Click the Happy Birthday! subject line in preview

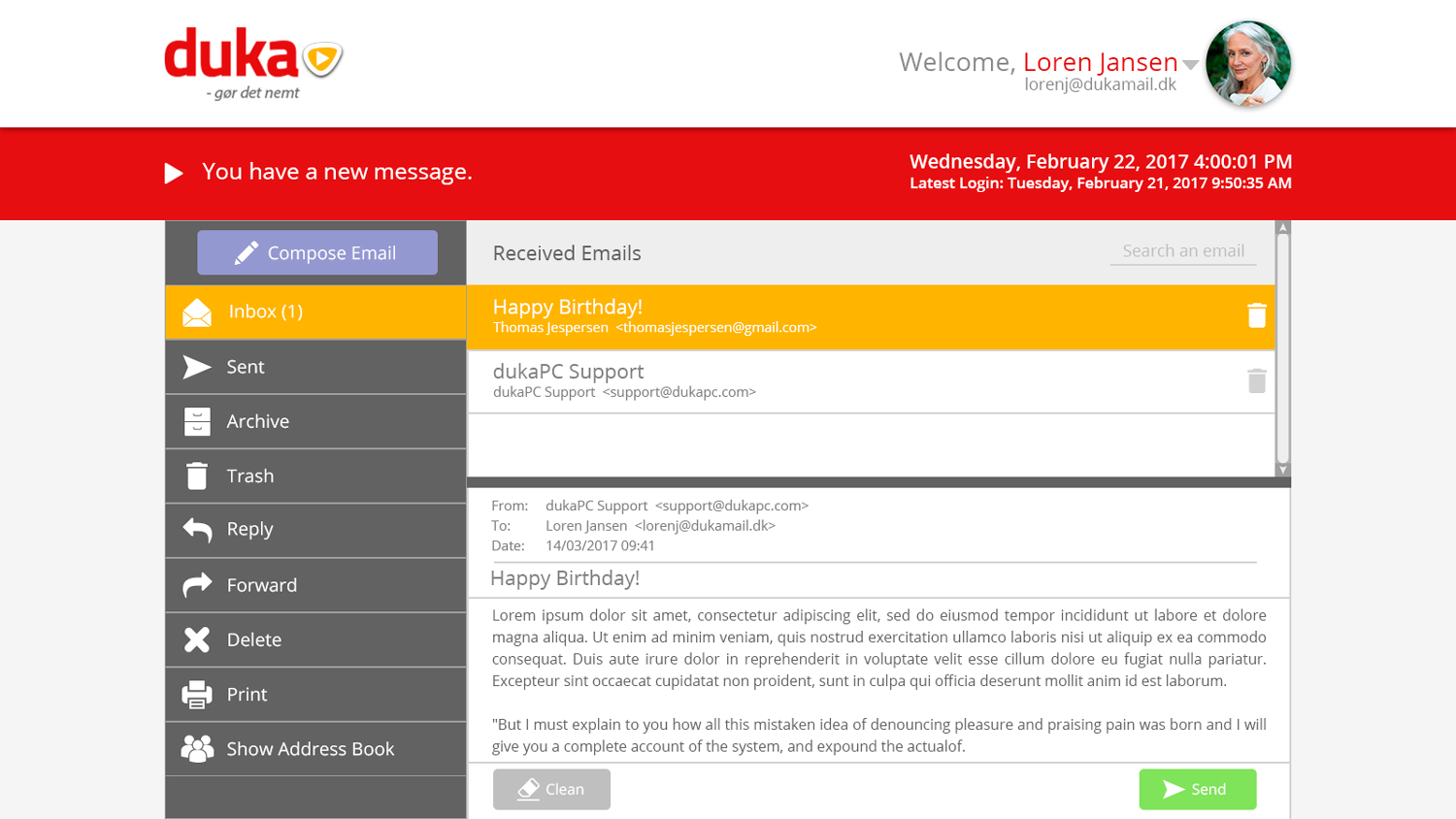pyautogui.click(x=565, y=578)
